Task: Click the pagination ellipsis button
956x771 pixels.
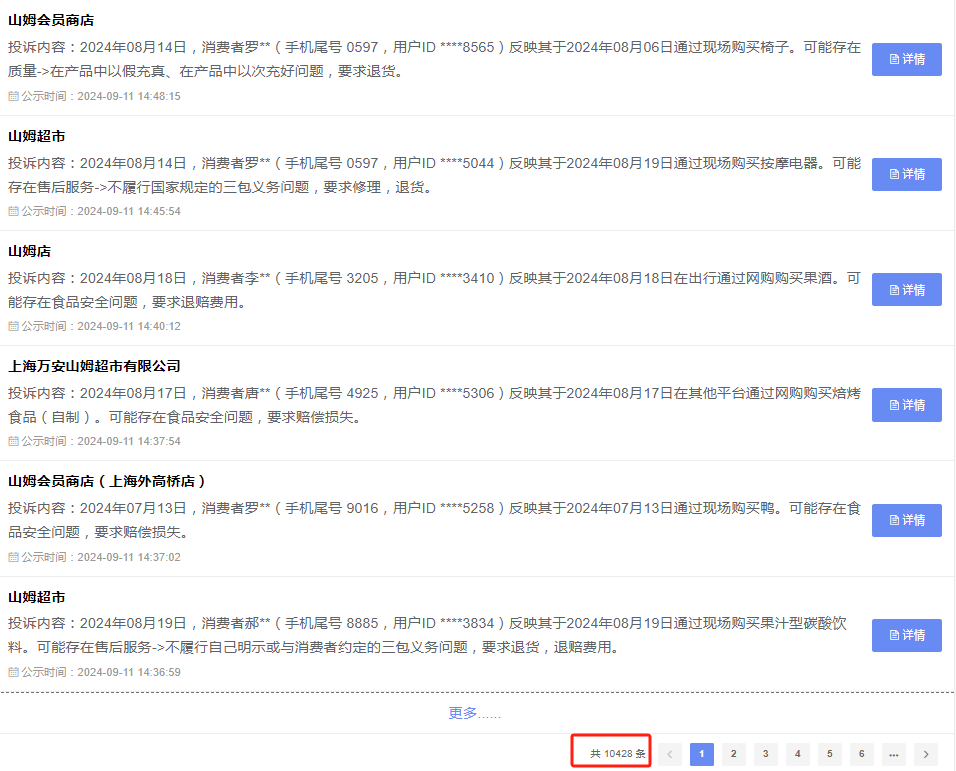Action: [893, 753]
